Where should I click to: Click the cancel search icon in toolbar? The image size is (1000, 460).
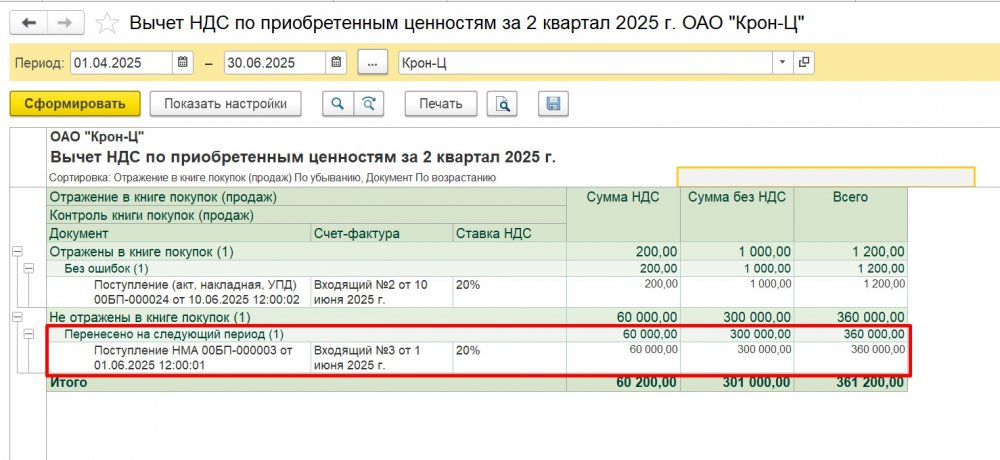tap(368, 104)
